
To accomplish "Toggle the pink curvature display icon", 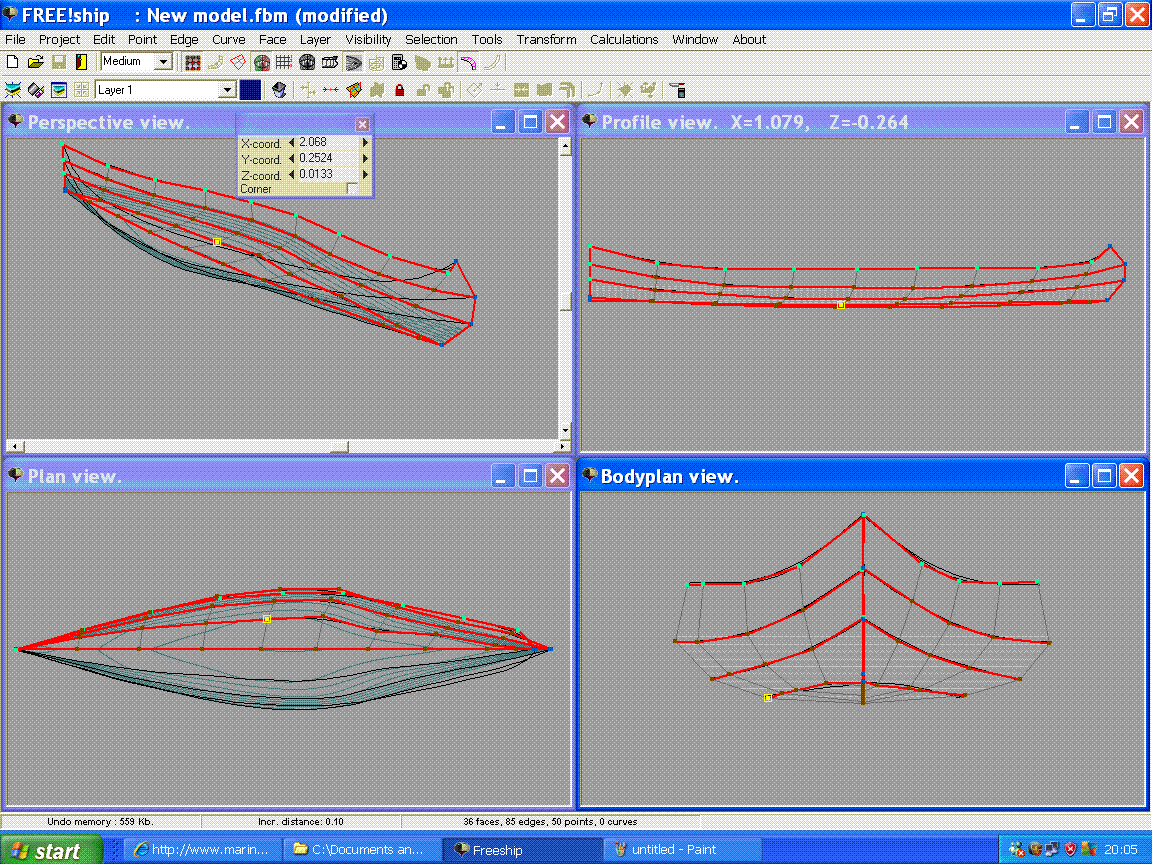I will click(468, 62).
